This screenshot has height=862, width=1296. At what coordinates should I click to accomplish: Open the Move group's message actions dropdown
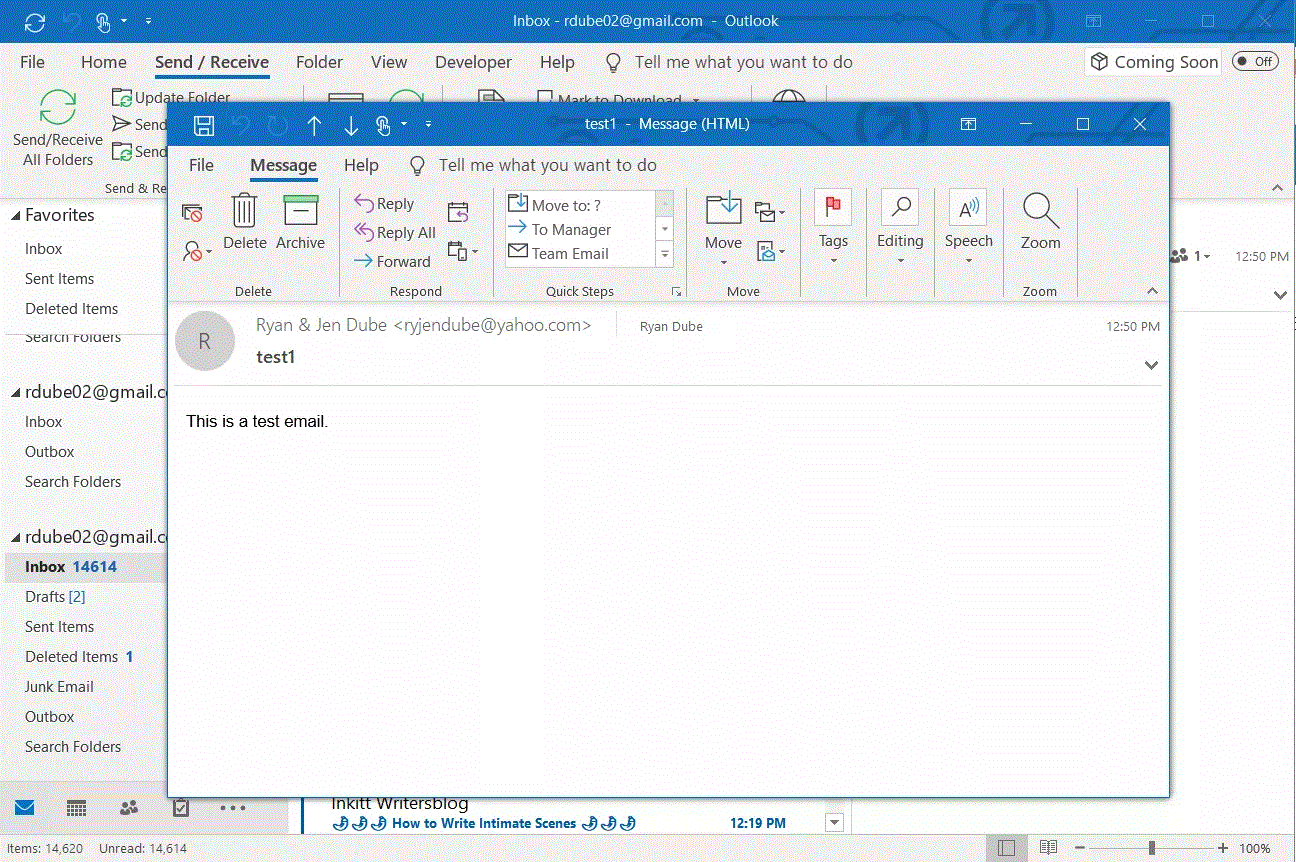(x=769, y=251)
